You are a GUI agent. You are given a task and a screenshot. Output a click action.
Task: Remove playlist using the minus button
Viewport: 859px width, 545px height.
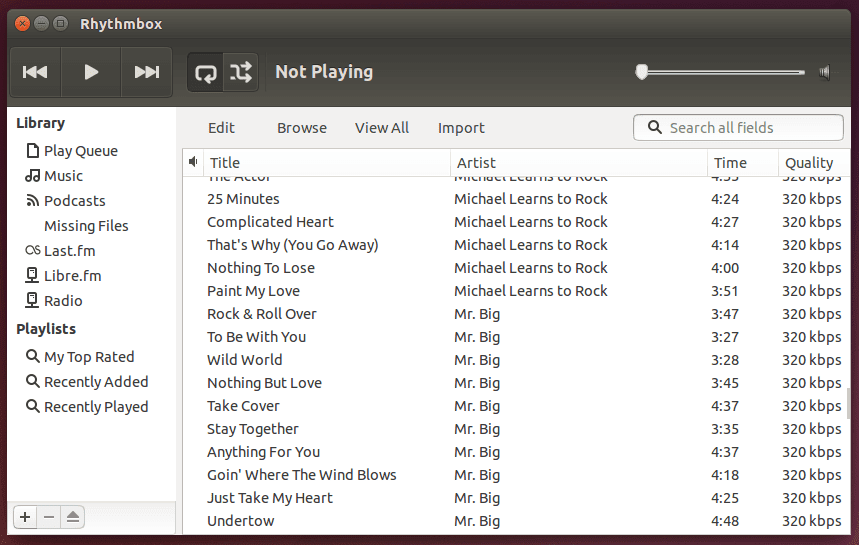(49, 517)
